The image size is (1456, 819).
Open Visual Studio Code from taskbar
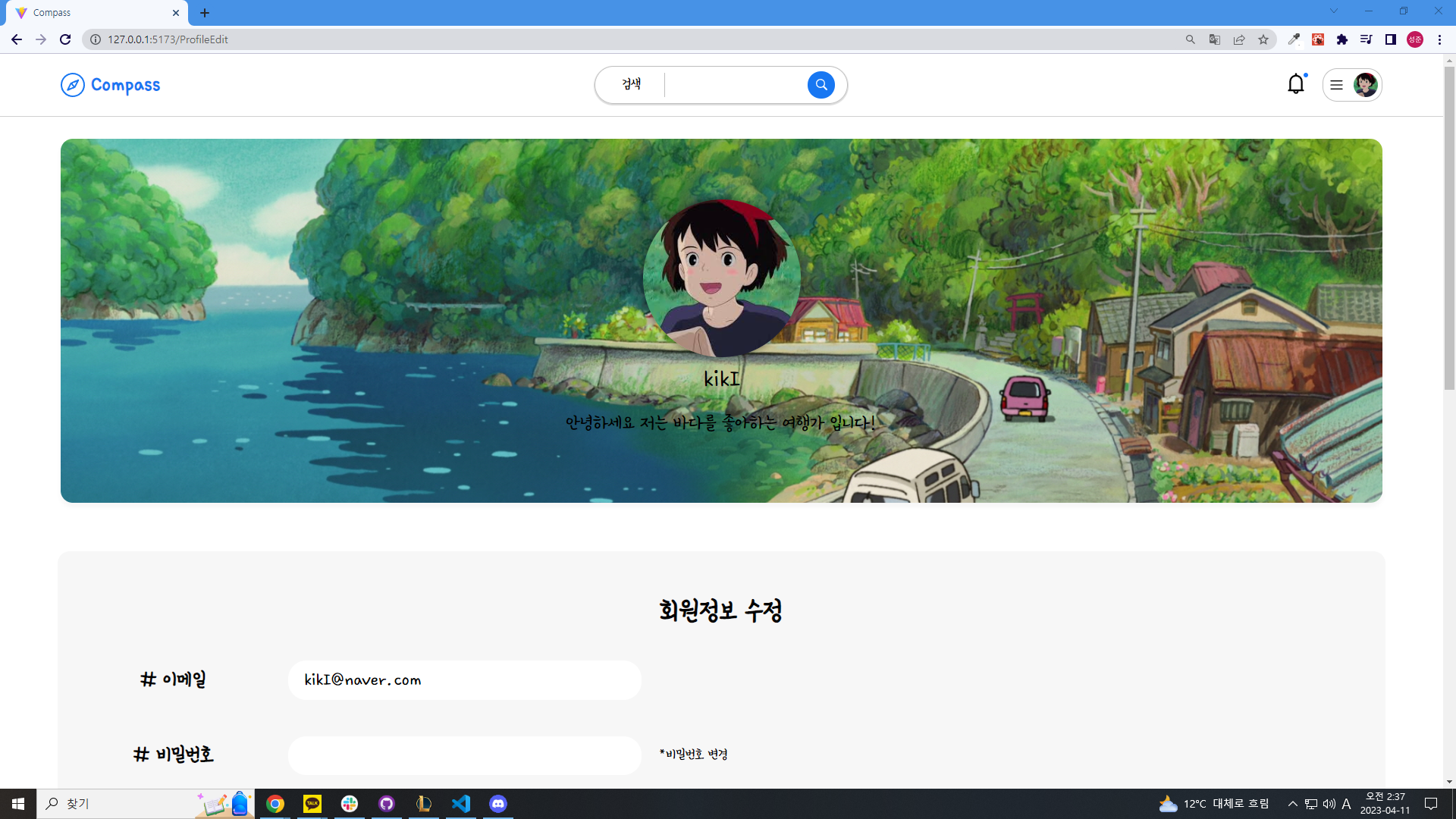(461, 804)
